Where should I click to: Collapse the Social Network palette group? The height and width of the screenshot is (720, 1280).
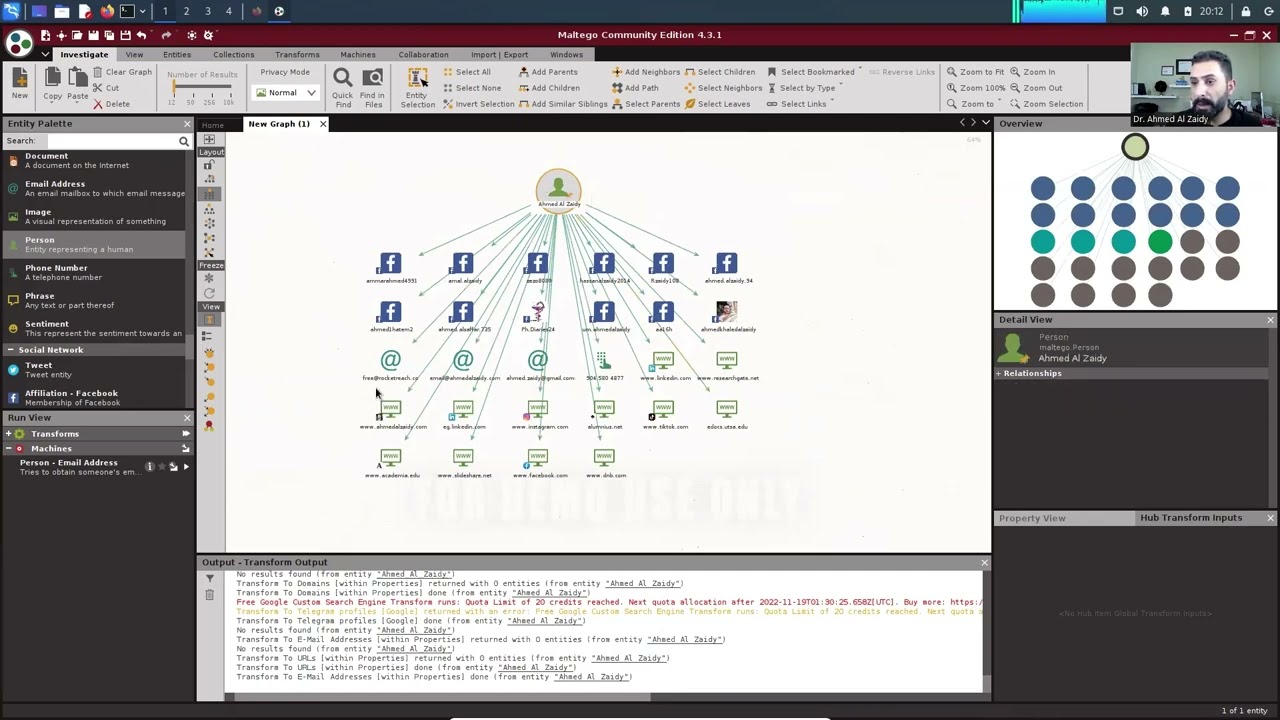10,350
